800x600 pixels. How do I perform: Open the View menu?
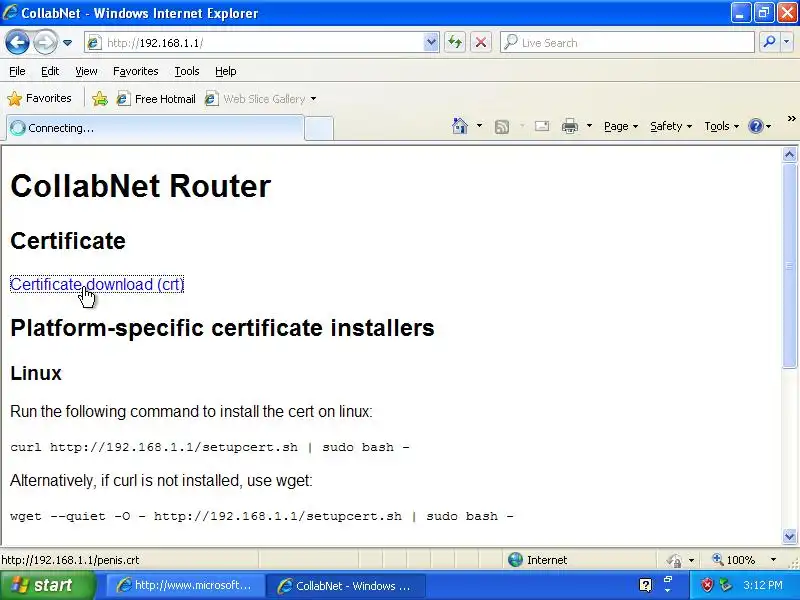click(86, 71)
